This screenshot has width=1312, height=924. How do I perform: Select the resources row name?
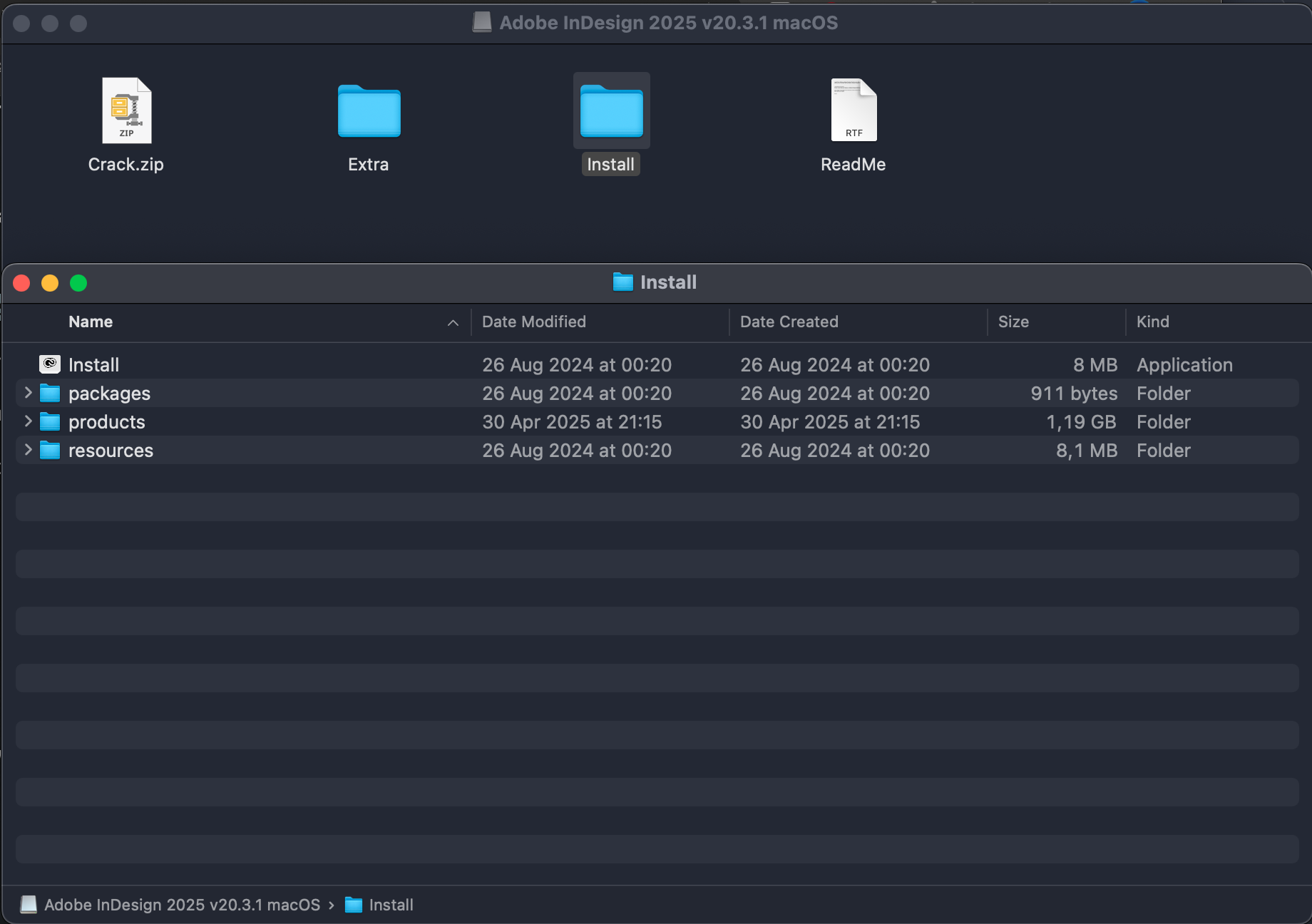(x=111, y=450)
